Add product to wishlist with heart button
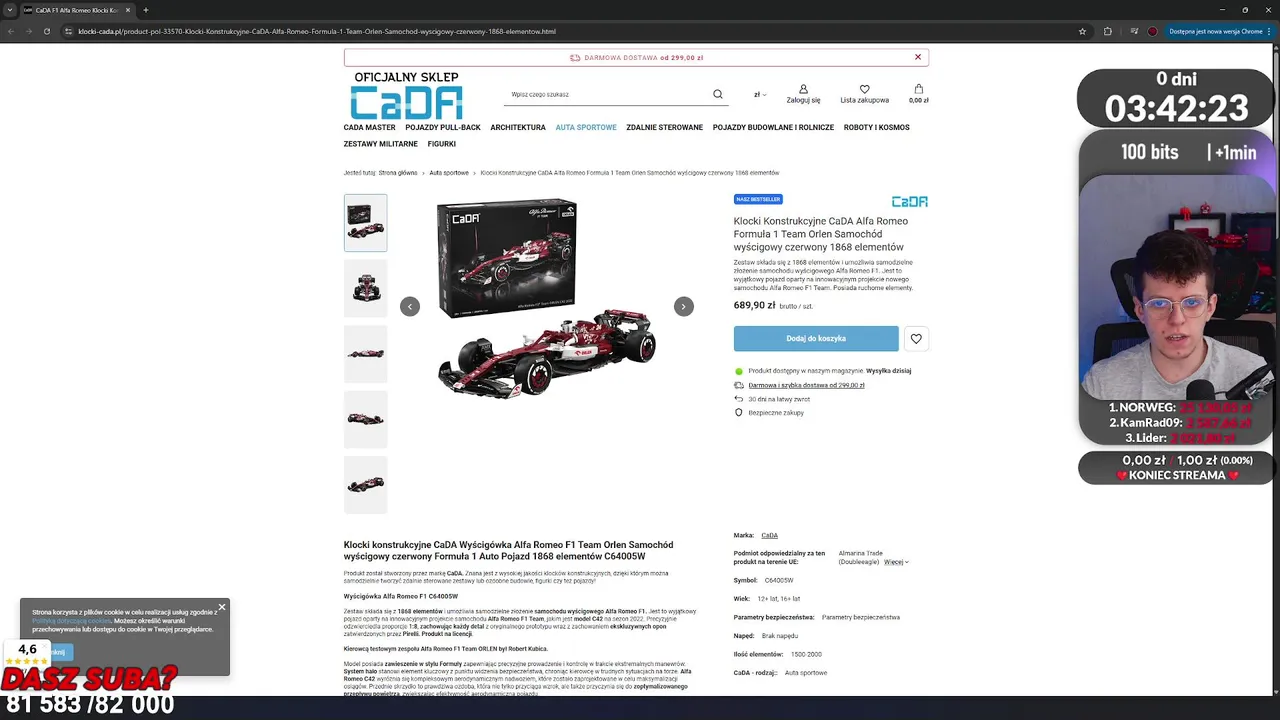 (x=916, y=339)
